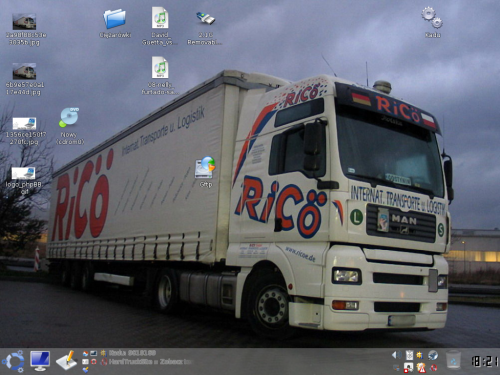This screenshot has width=500, height=375.
Task: Click the globe network tray icon
Action: click(x=433, y=355)
